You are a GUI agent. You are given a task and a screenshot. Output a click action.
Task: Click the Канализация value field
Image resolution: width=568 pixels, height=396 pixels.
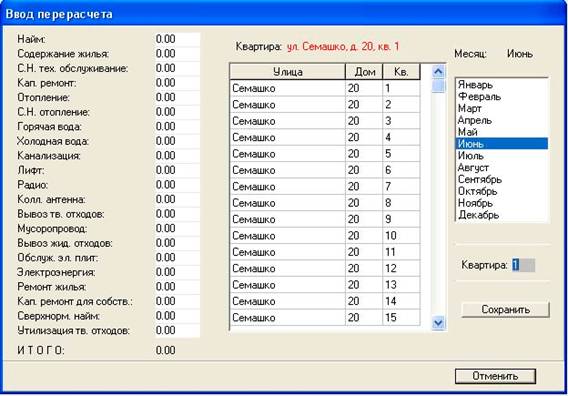(x=177, y=155)
